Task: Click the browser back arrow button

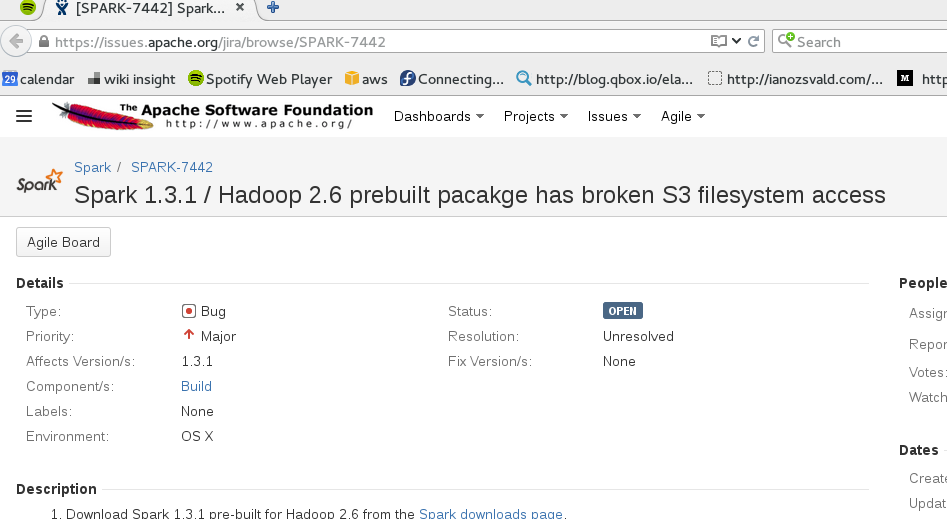Action: pos(15,42)
